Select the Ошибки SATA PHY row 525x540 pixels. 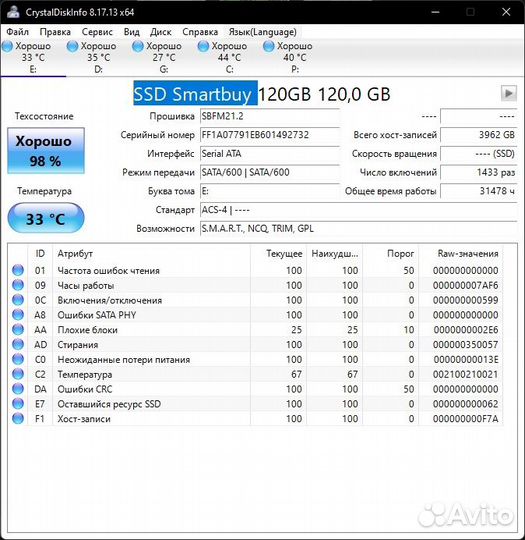pos(256,315)
